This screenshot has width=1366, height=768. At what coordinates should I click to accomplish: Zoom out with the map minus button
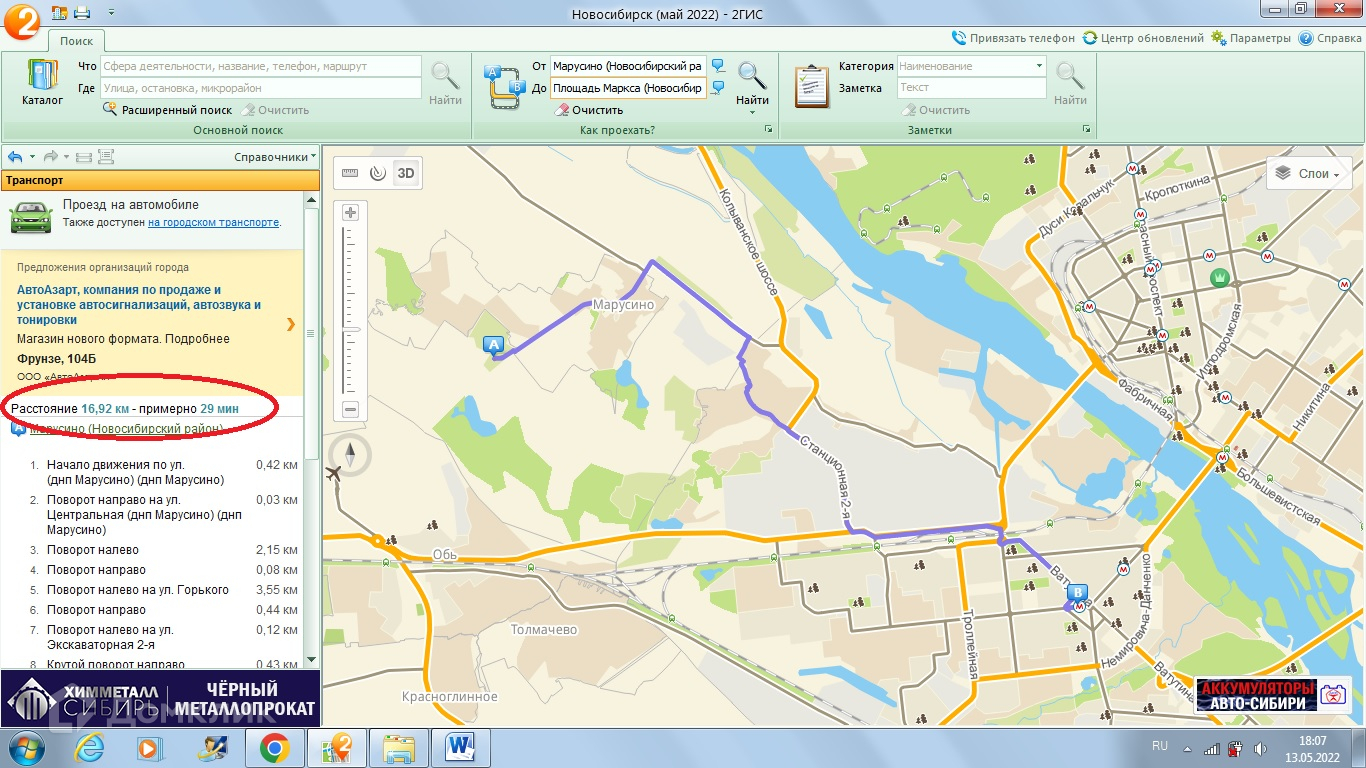click(350, 409)
